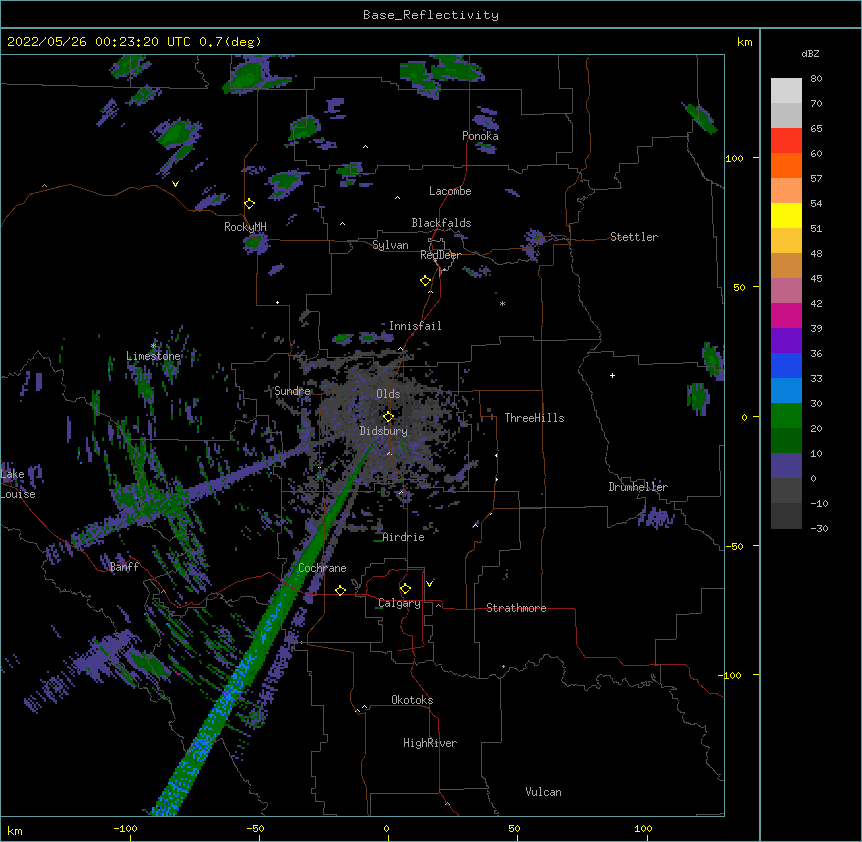Click the Limestone label

pyautogui.click(x=153, y=356)
